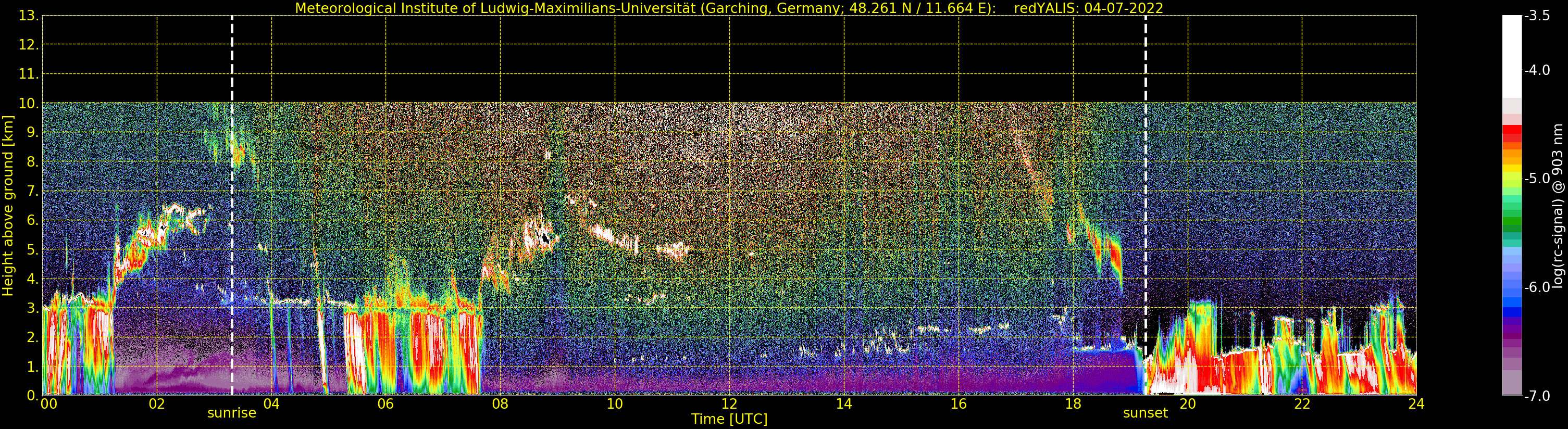
Task: Click the -6.0 colorbar tick label
Action: point(1537,287)
